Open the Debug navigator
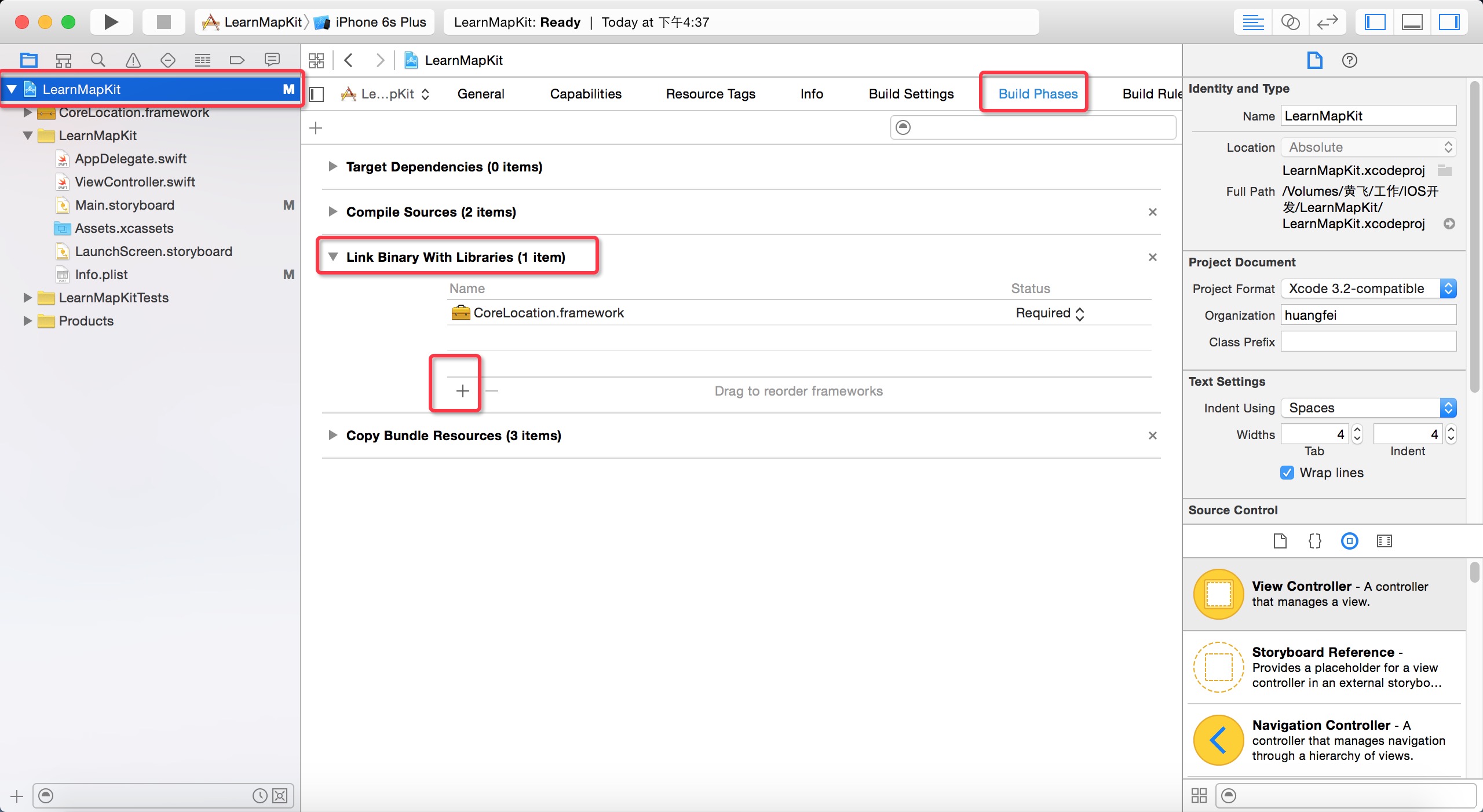 [203, 60]
